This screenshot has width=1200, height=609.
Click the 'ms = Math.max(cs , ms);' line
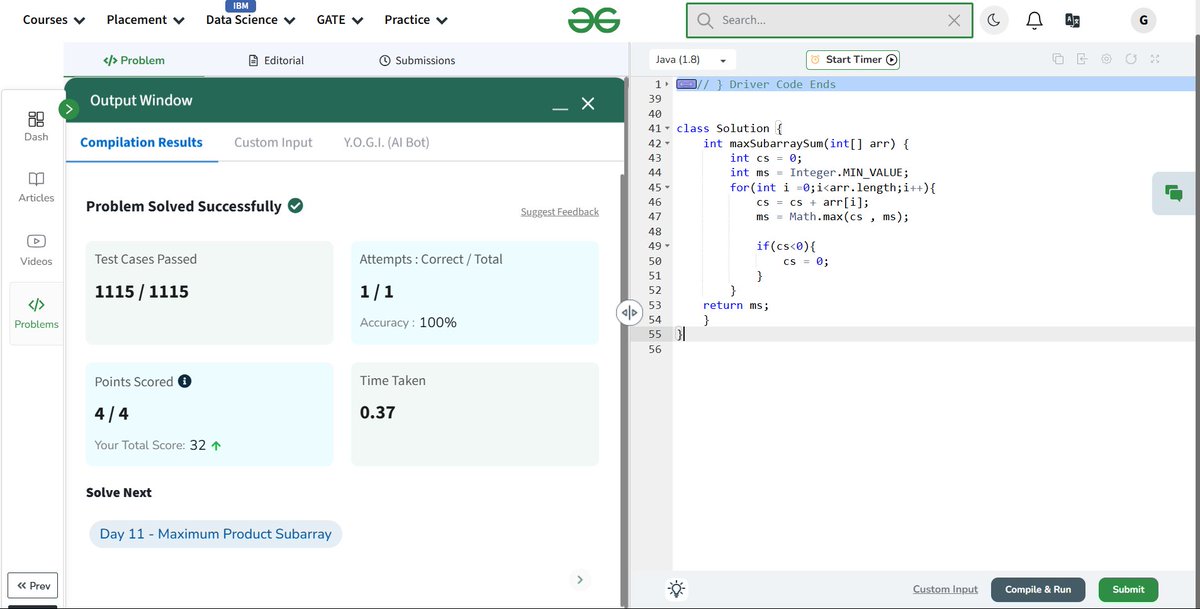point(833,217)
